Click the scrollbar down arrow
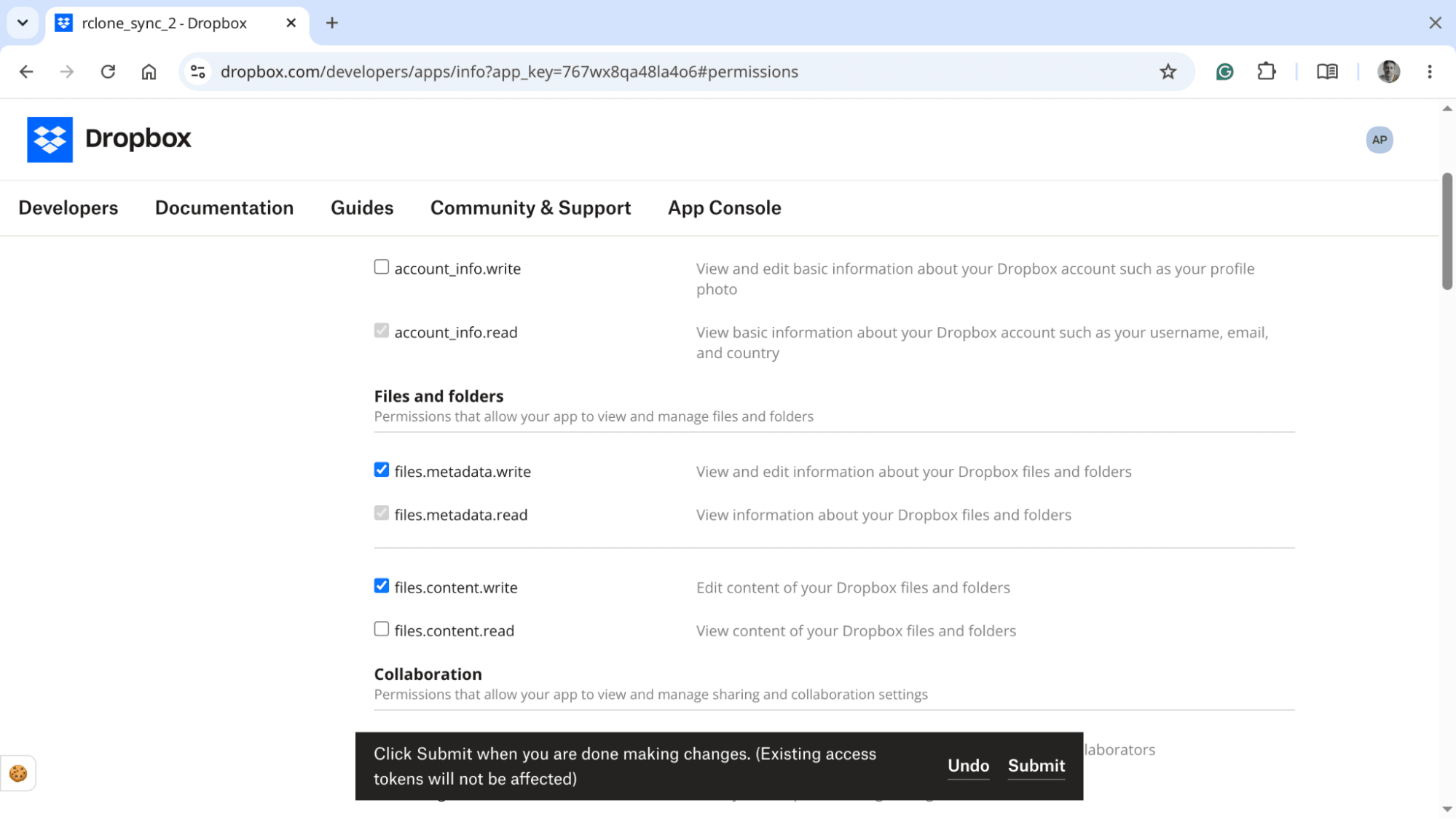The image size is (1456, 819). 1447,810
